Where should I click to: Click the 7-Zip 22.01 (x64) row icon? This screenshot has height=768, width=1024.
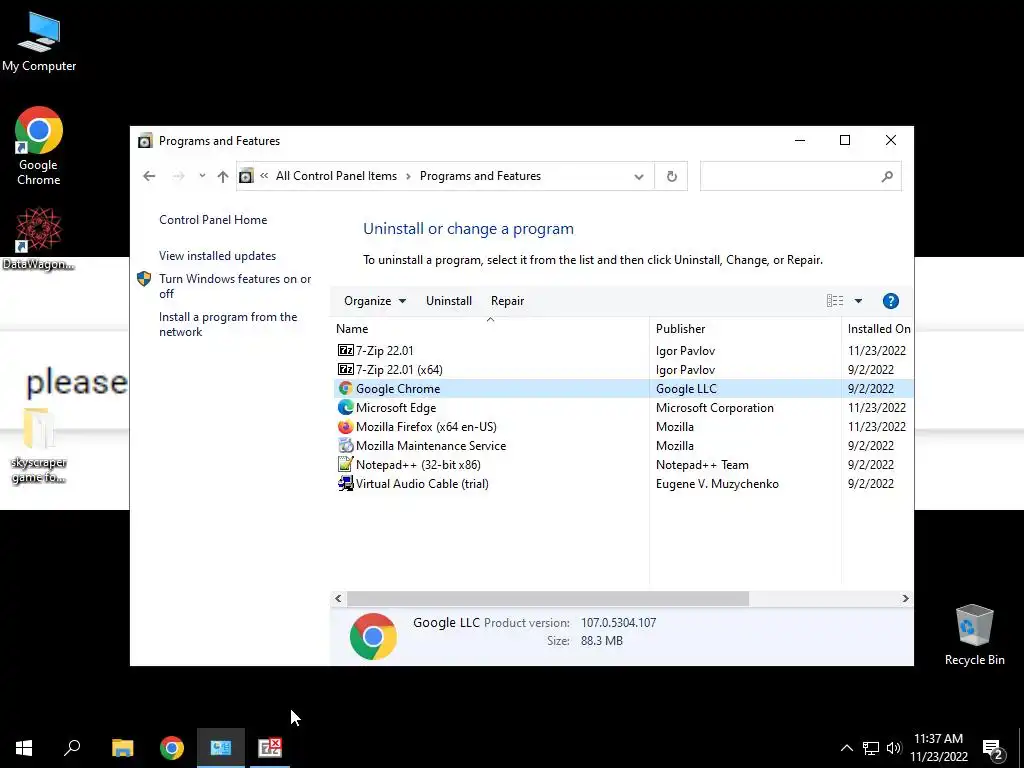345,370
